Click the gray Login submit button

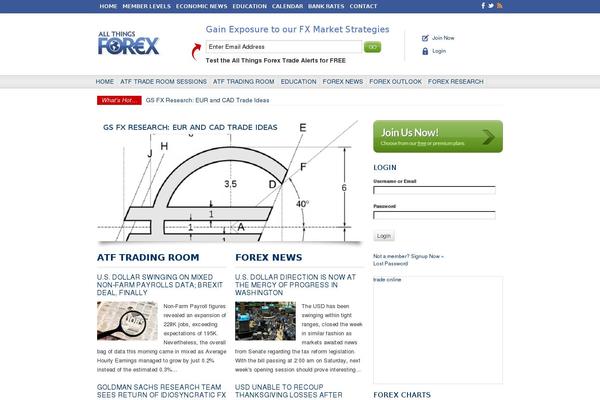(x=383, y=236)
